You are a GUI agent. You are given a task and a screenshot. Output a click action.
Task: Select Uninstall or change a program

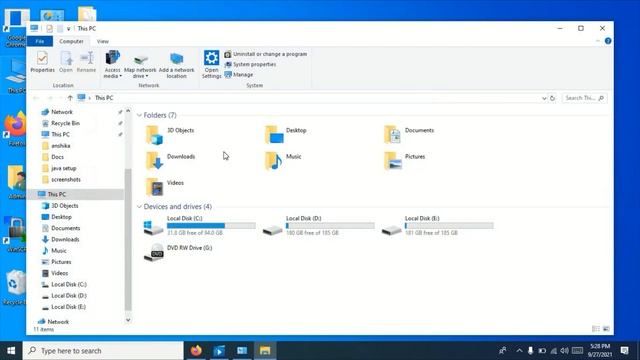pyautogui.click(x=266, y=54)
